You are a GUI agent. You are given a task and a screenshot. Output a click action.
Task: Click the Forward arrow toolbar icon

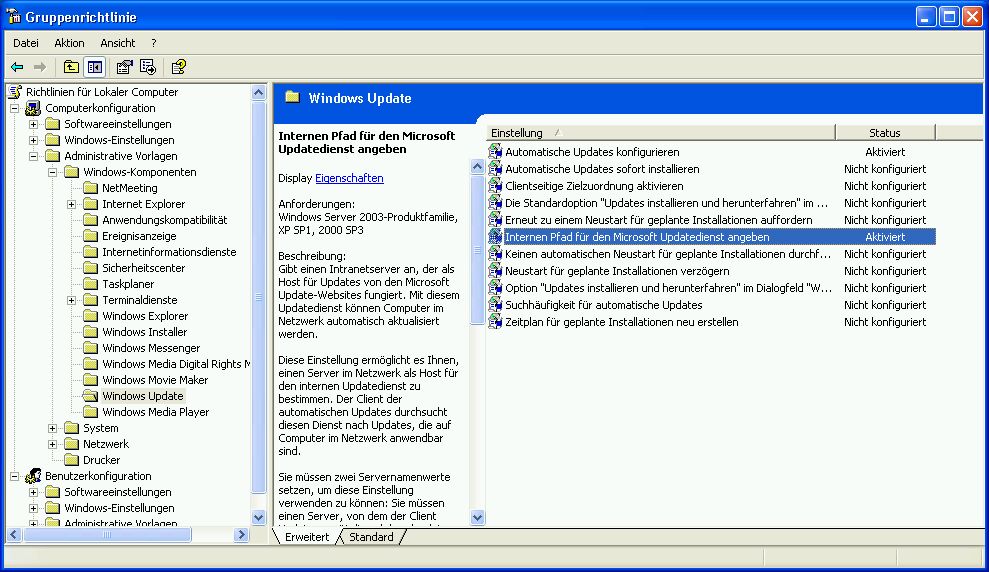(x=40, y=67)
